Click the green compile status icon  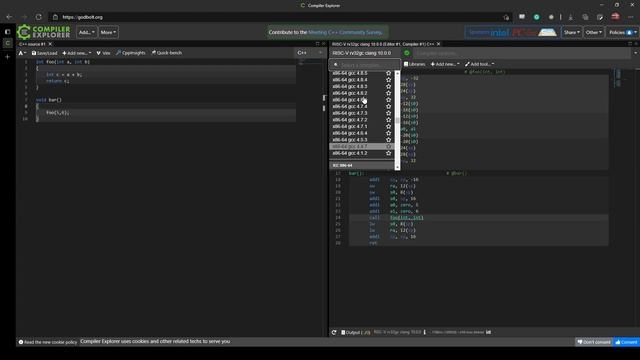[x=407, y=53]
